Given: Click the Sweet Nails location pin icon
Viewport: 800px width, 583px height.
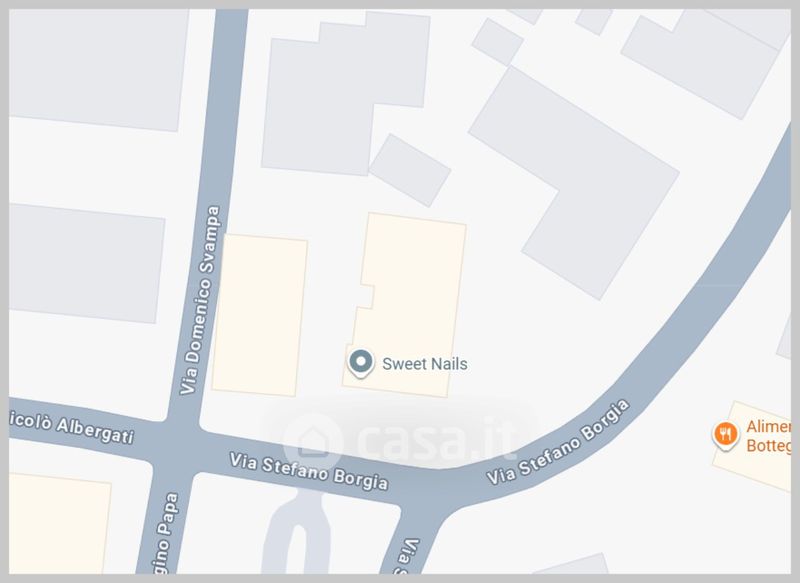Looking at the screenshot, I should point(361,363).
